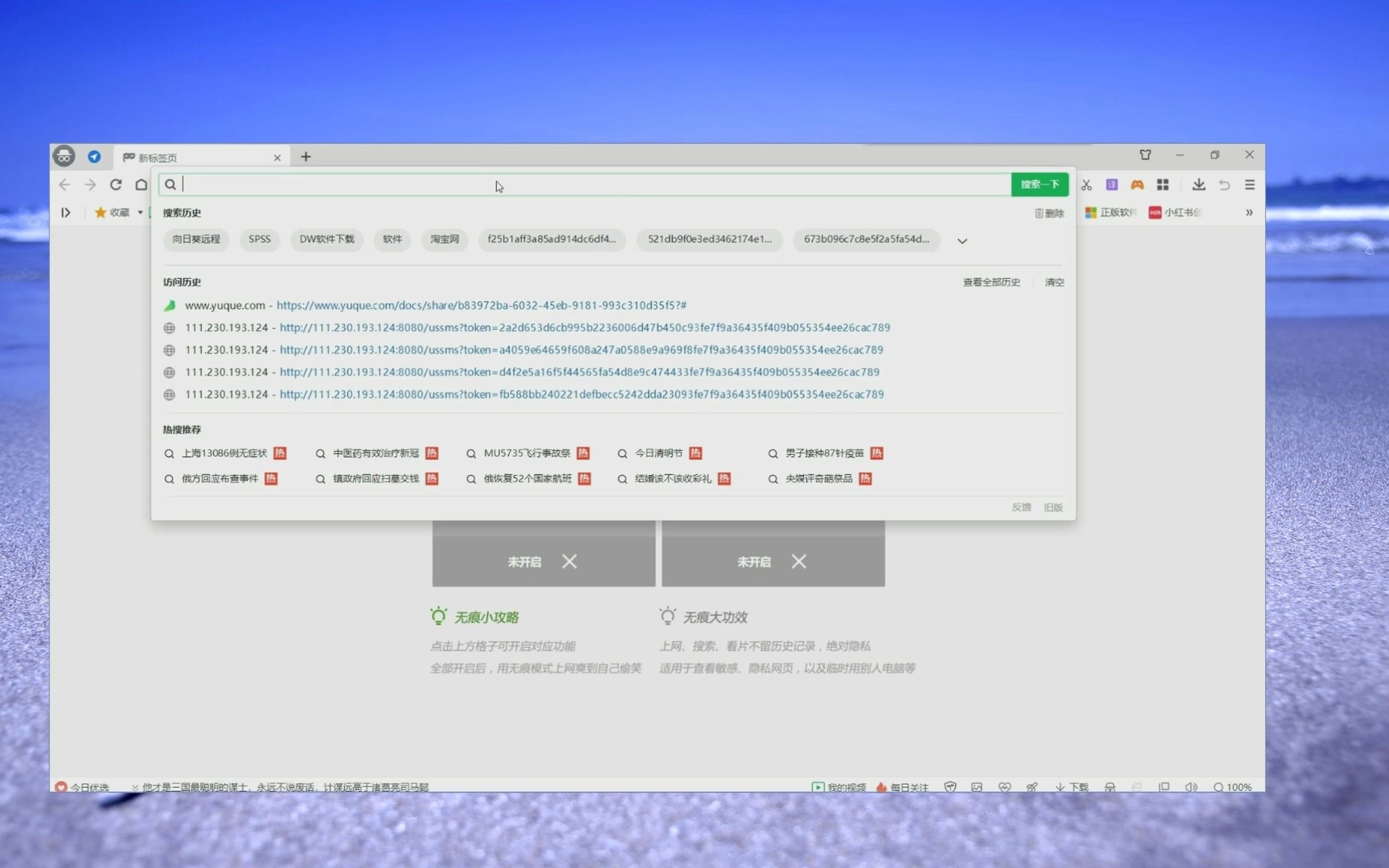Click the security shield status icon
The height and width of the screenshot is (868, 1389).
pos(950,787)
